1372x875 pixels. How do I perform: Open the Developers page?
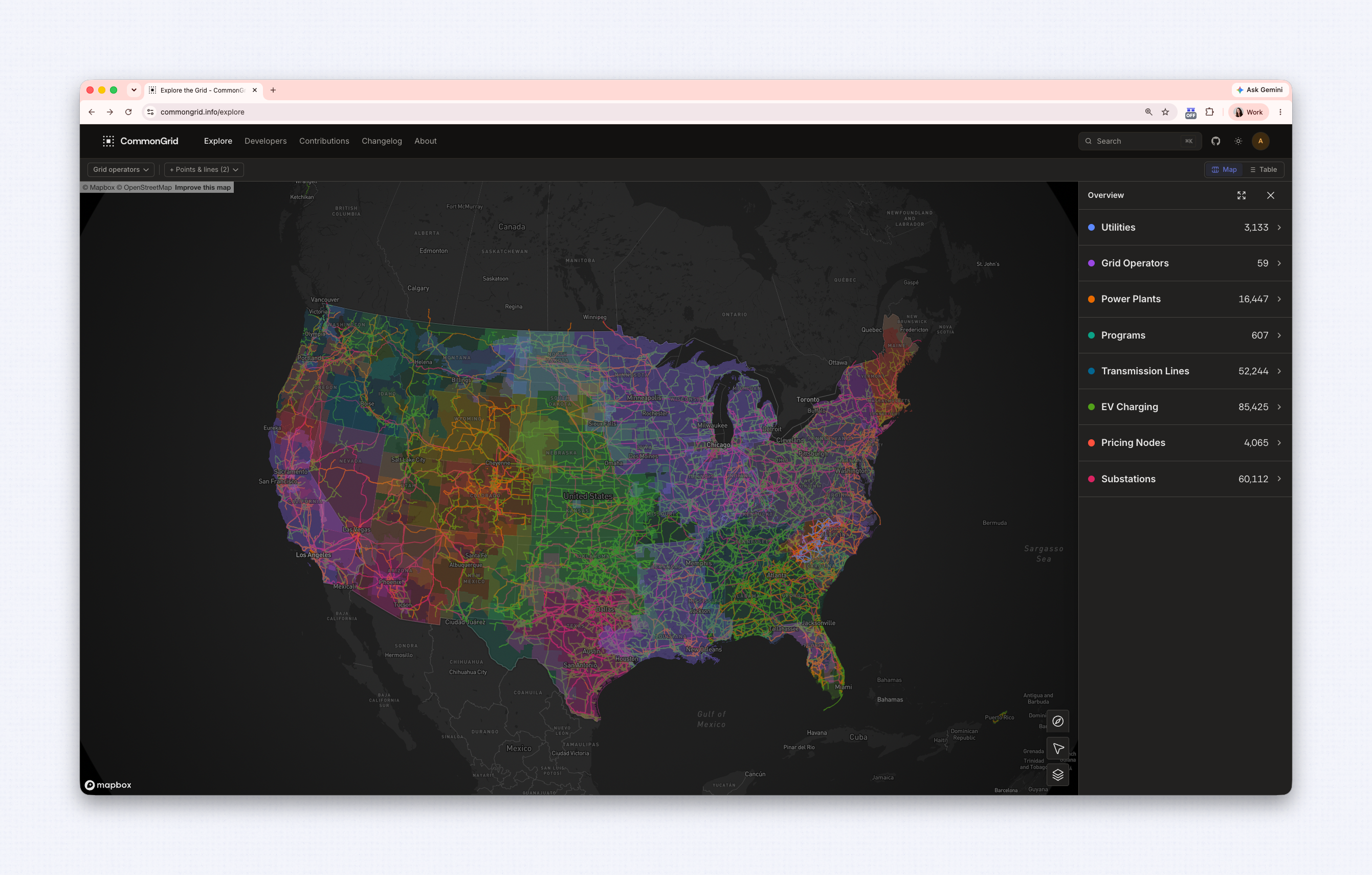coord(265,141)
